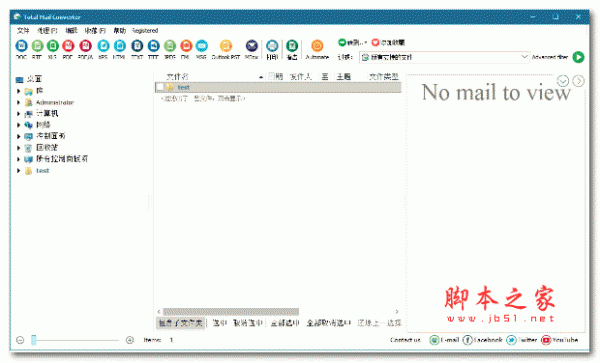This screenshot has height=363, width=600.
Task: Zoom out with minus icon
Action: (20, 340)
